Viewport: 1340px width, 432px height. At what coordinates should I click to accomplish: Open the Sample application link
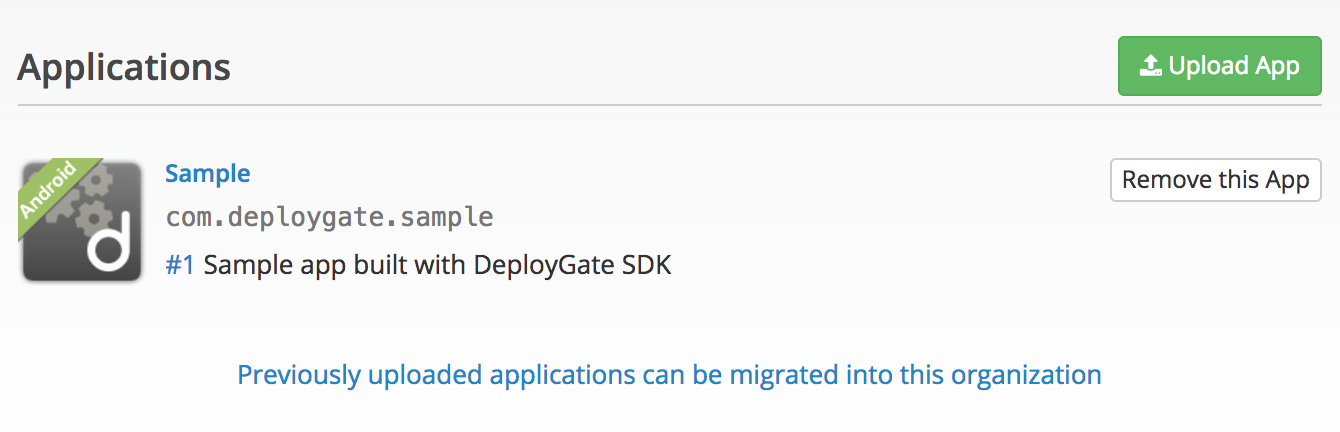[207, 173]
